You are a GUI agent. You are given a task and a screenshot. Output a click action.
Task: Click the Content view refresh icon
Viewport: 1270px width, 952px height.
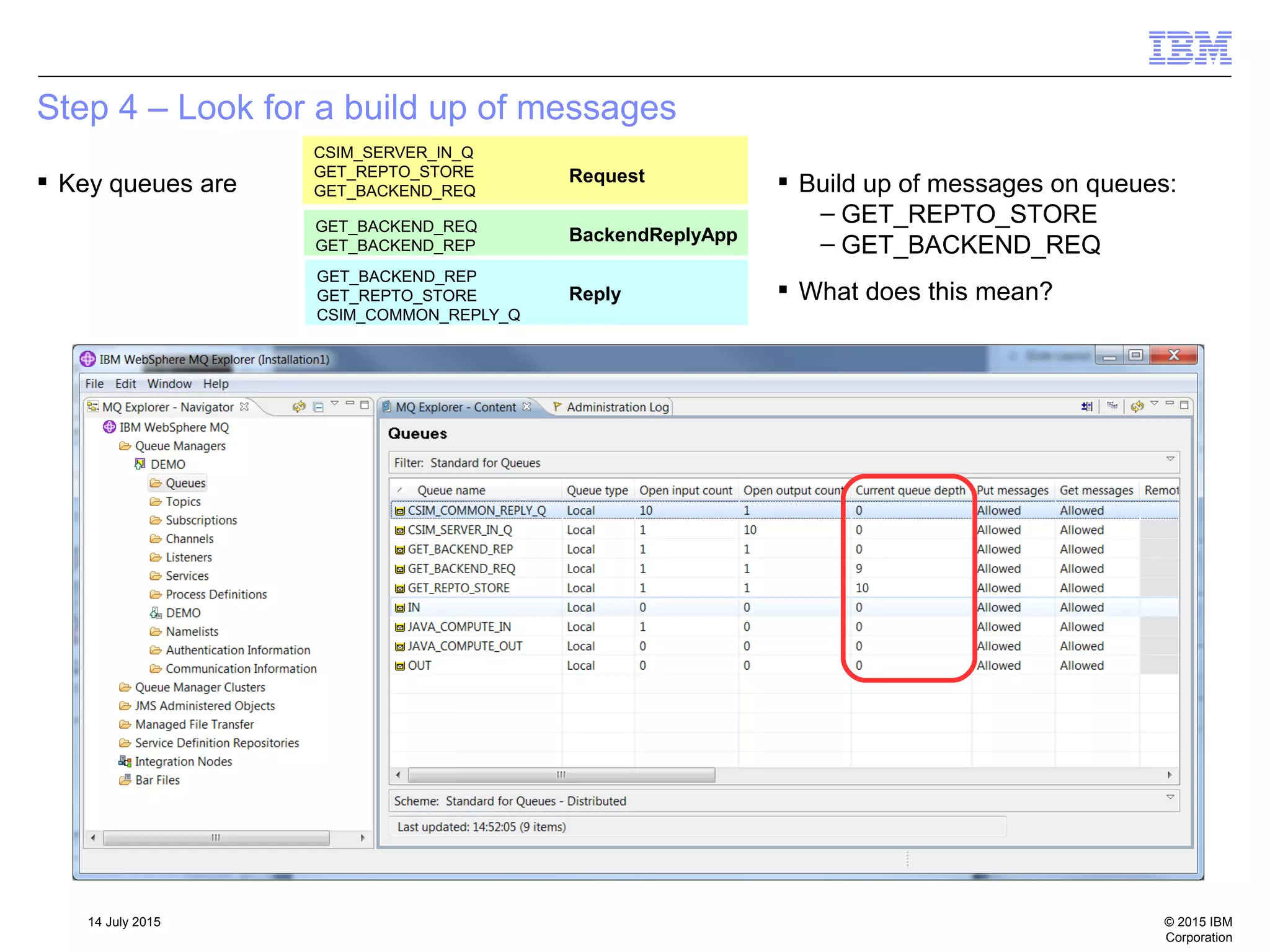(x=1137, y=406)
